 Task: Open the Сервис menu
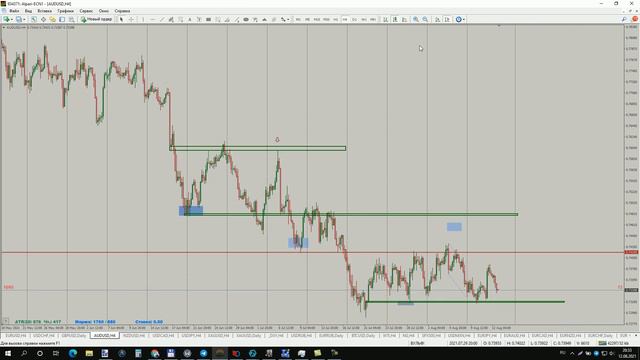[x=86, y=11]
